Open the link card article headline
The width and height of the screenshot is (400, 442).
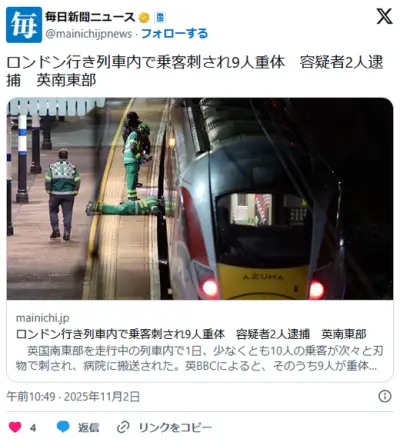pos(191,334)
